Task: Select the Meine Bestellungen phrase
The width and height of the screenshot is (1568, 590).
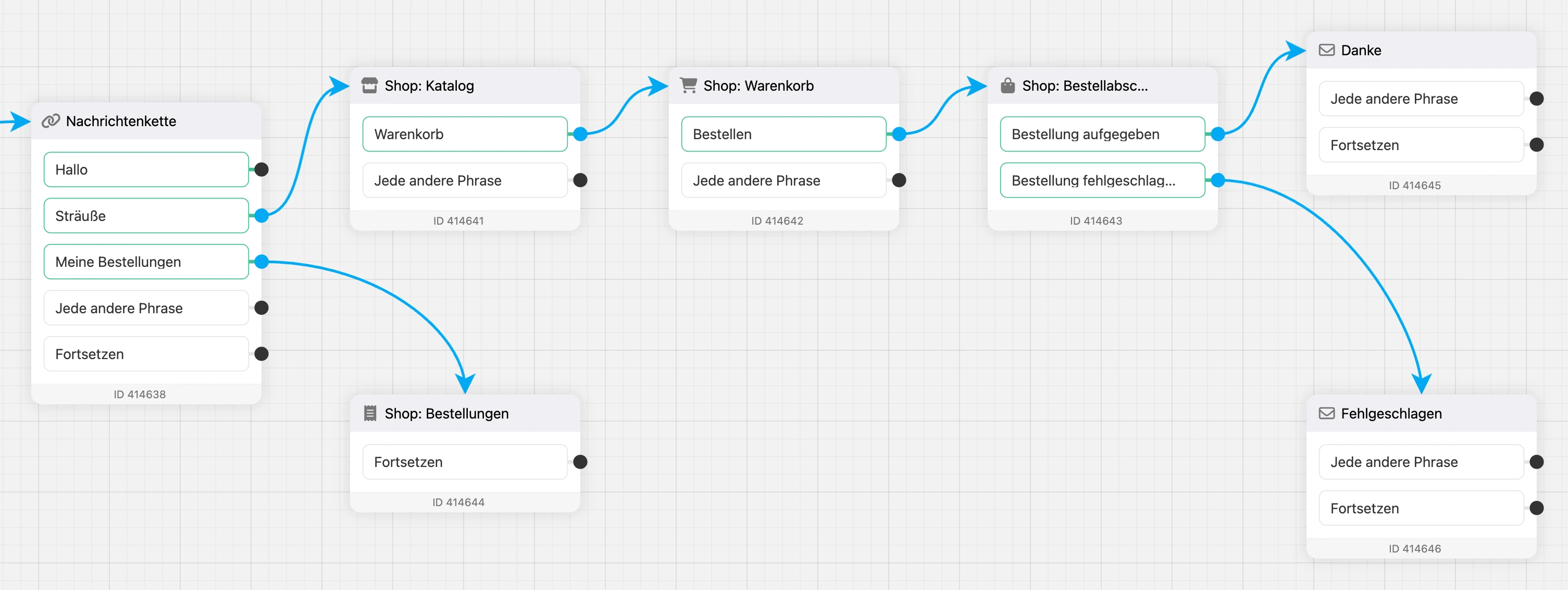Action: click(146, 262)
